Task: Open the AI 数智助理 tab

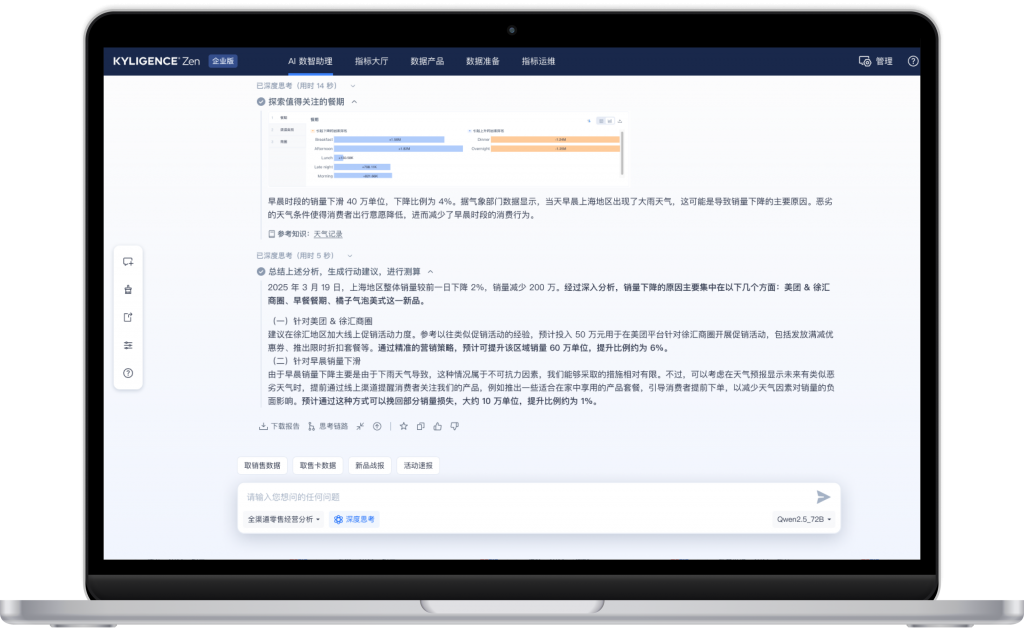Action: (310, 61)
